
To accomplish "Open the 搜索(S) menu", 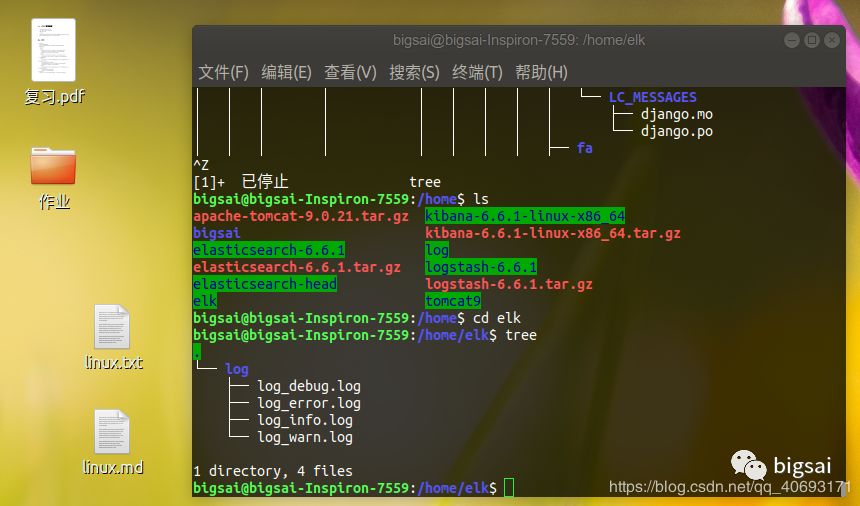I will (414, 72).
